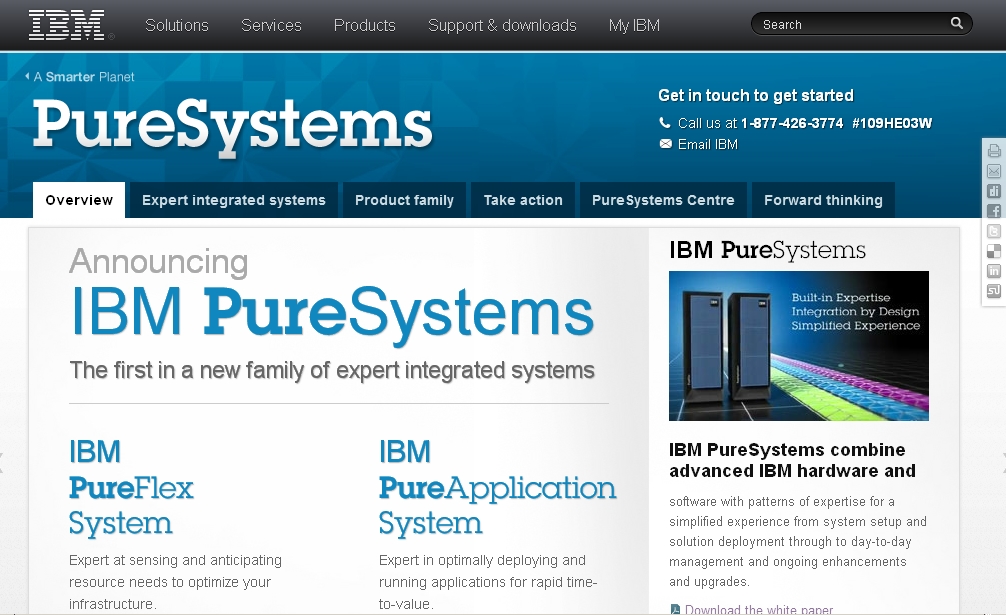The height and width of the screenshot is (615, 1006).
Task: Click 'Get in touch to get started' heading
Action: 756,96
